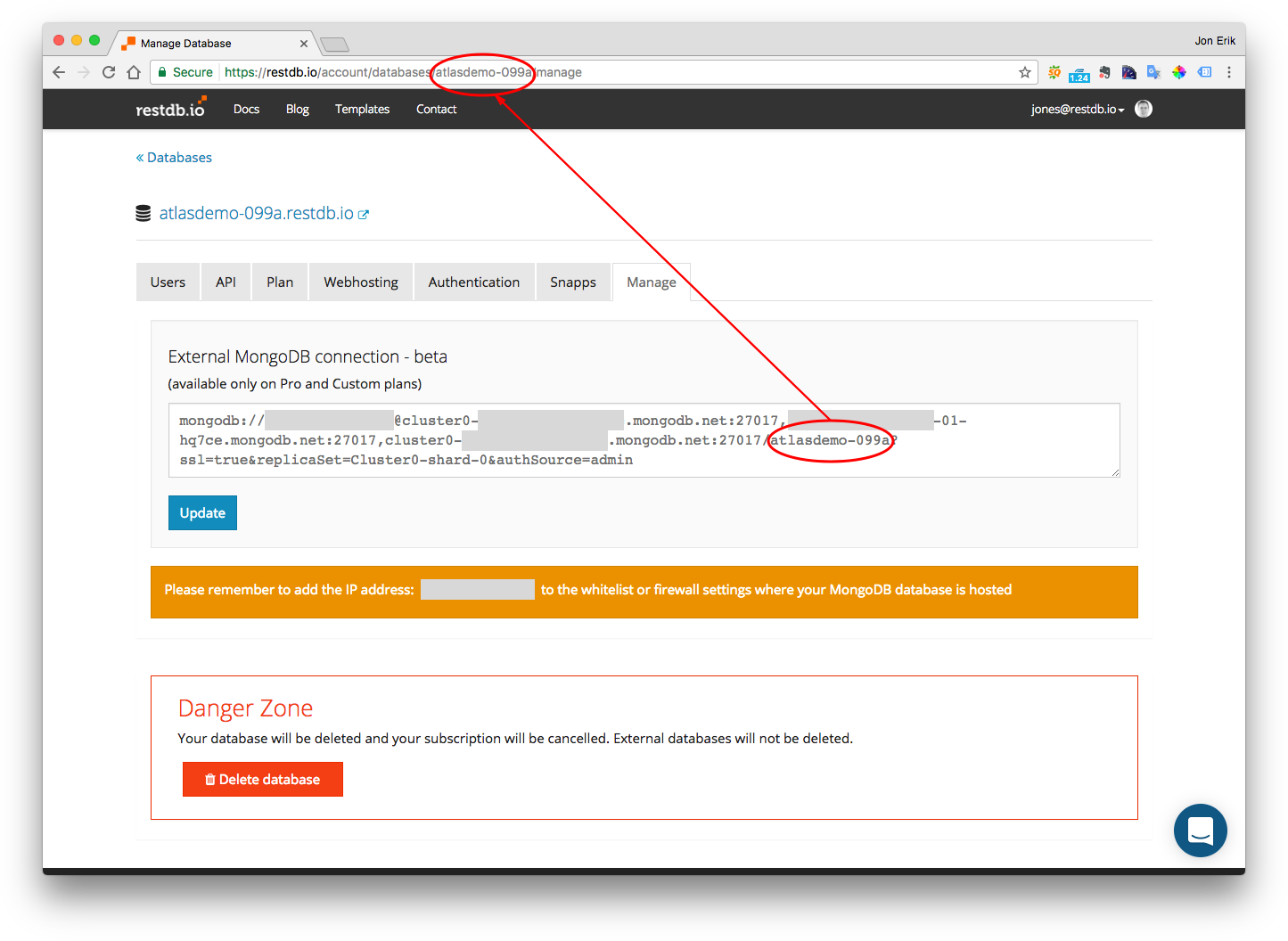The image size is (1288, 941).
Task: Bookmark page with star icon
Action: point(1025,72)
